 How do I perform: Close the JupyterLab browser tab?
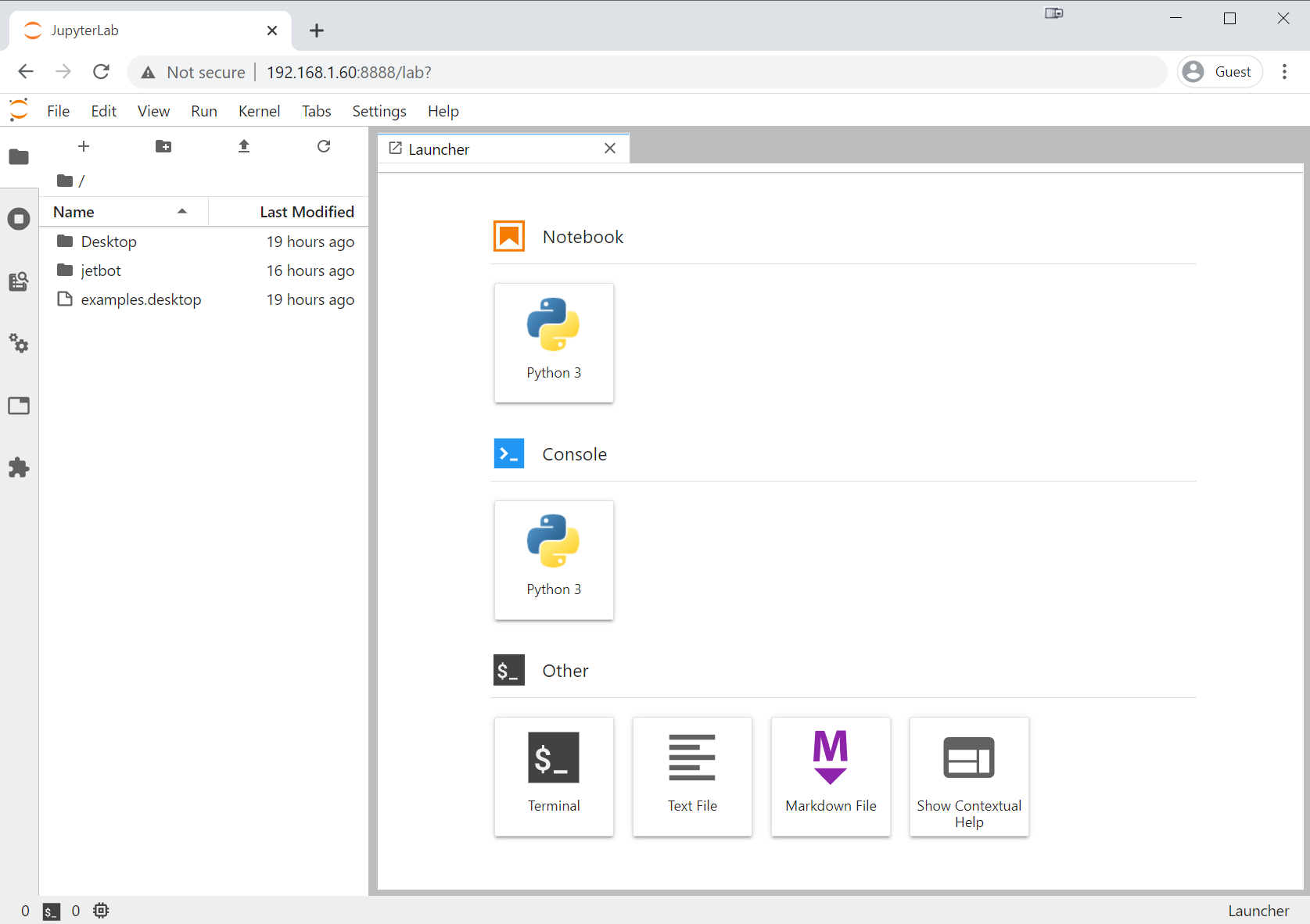(x=272, y=30)
